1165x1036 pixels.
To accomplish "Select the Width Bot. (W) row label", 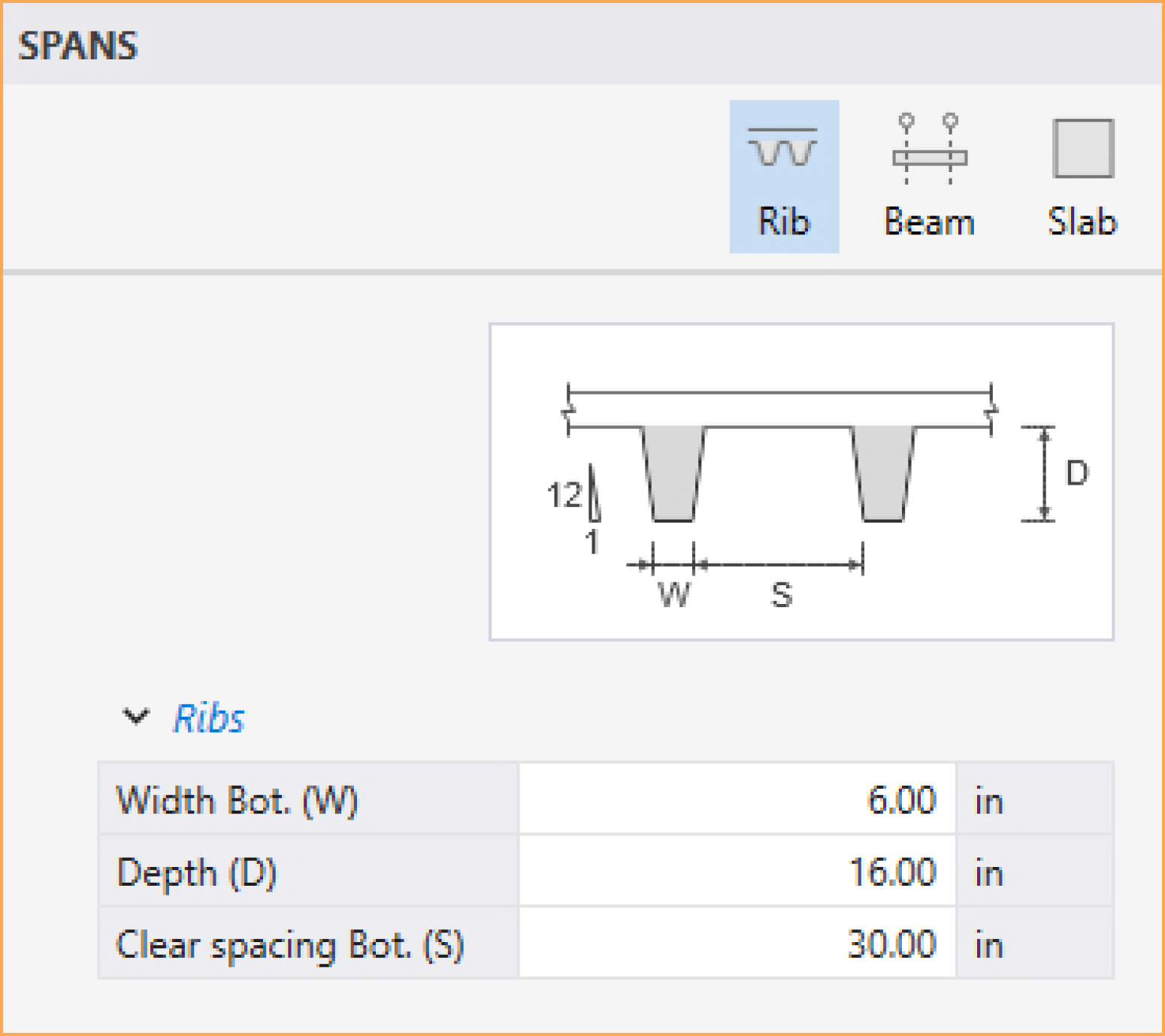I will pyautogui.click(x=237, y=799).
